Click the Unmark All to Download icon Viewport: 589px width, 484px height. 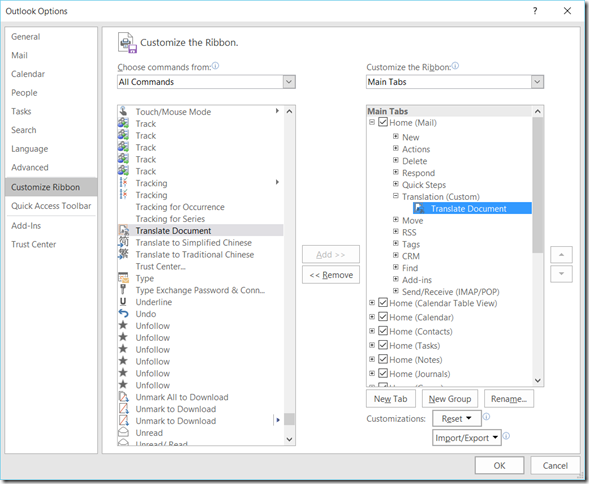[123, 397]
